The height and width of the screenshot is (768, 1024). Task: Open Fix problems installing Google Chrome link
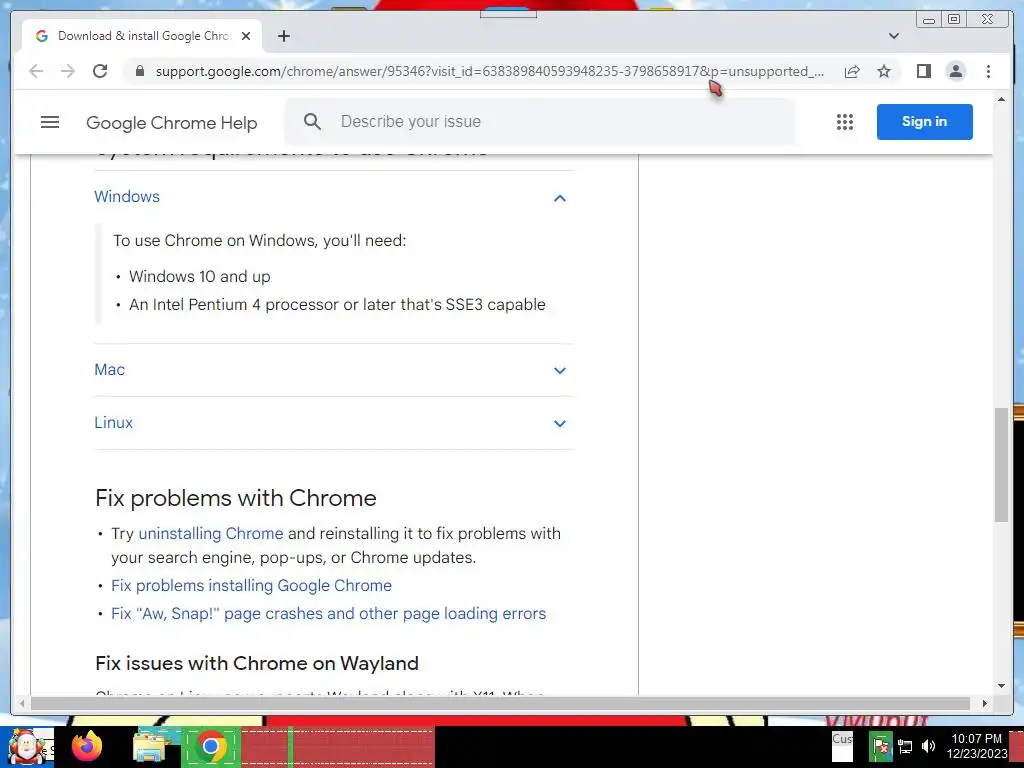251,586
